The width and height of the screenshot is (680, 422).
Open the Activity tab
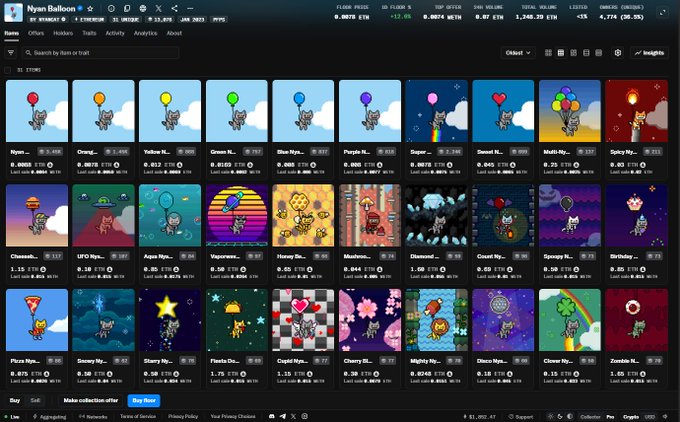pyautogui.click(x=115, y=33)
